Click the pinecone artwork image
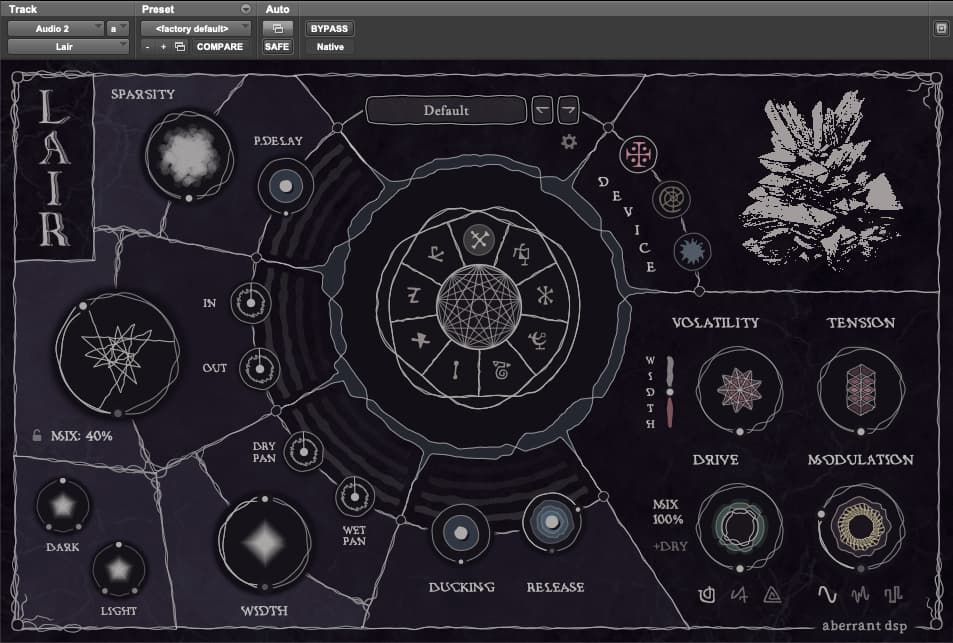This screenshot has width=953, height=643. (821, 181)
